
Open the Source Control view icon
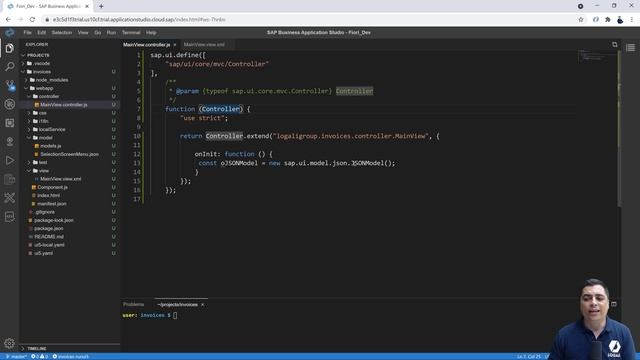coord(10,85)
